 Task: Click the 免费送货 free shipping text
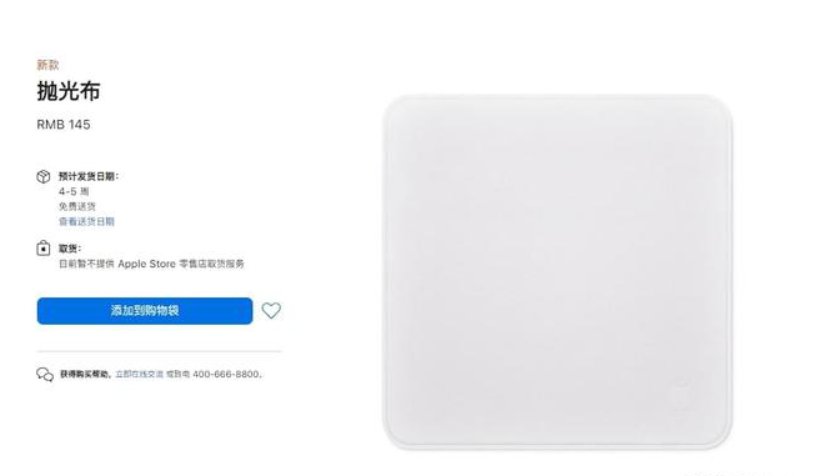click(x=77, y=207)
